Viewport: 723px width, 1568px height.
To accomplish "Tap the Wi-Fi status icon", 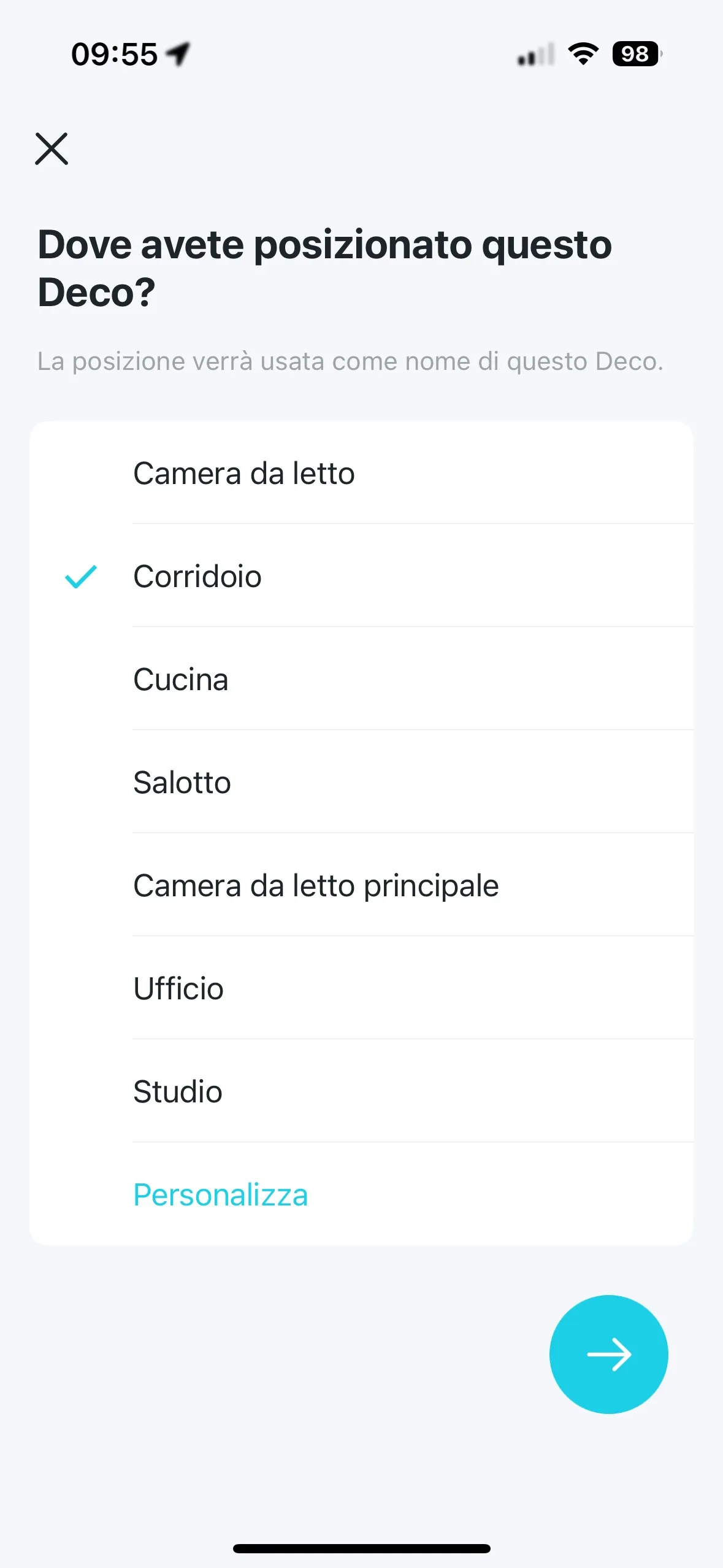I will pos(583,54).
